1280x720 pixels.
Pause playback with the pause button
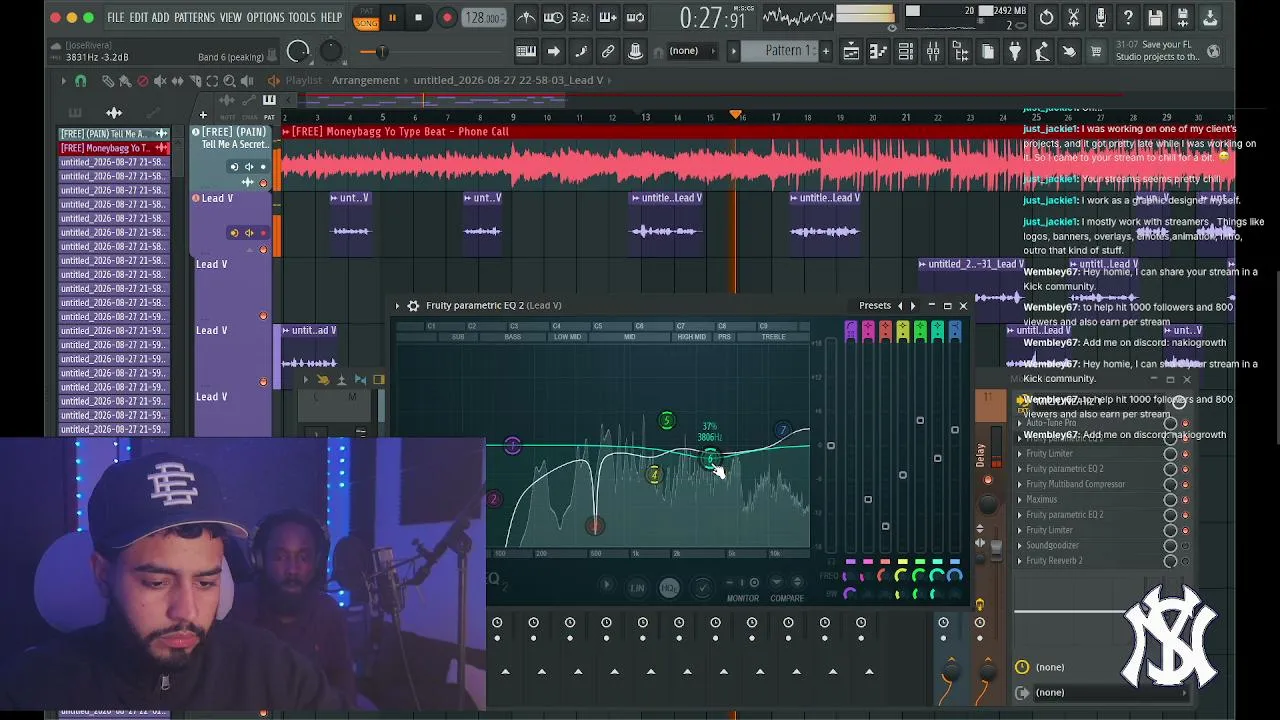(392, 17)
